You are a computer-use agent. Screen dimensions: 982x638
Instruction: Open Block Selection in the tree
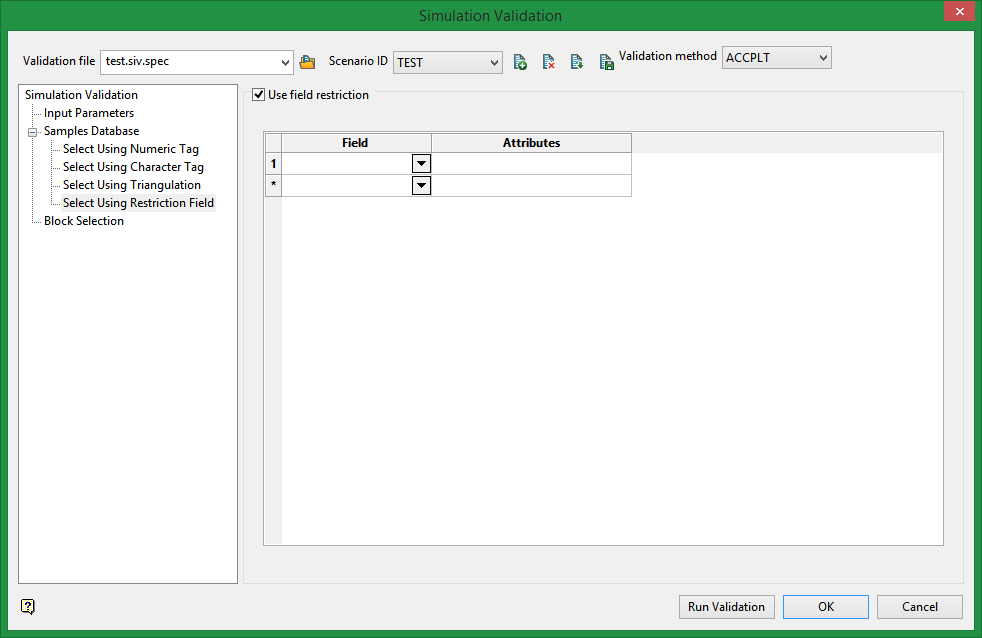84,221
